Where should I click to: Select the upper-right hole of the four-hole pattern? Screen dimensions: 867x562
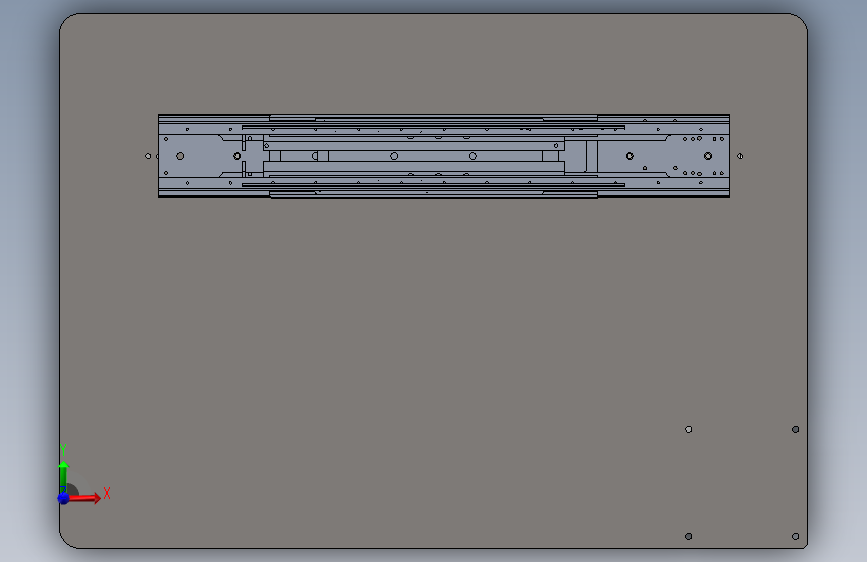coord(795,429)
